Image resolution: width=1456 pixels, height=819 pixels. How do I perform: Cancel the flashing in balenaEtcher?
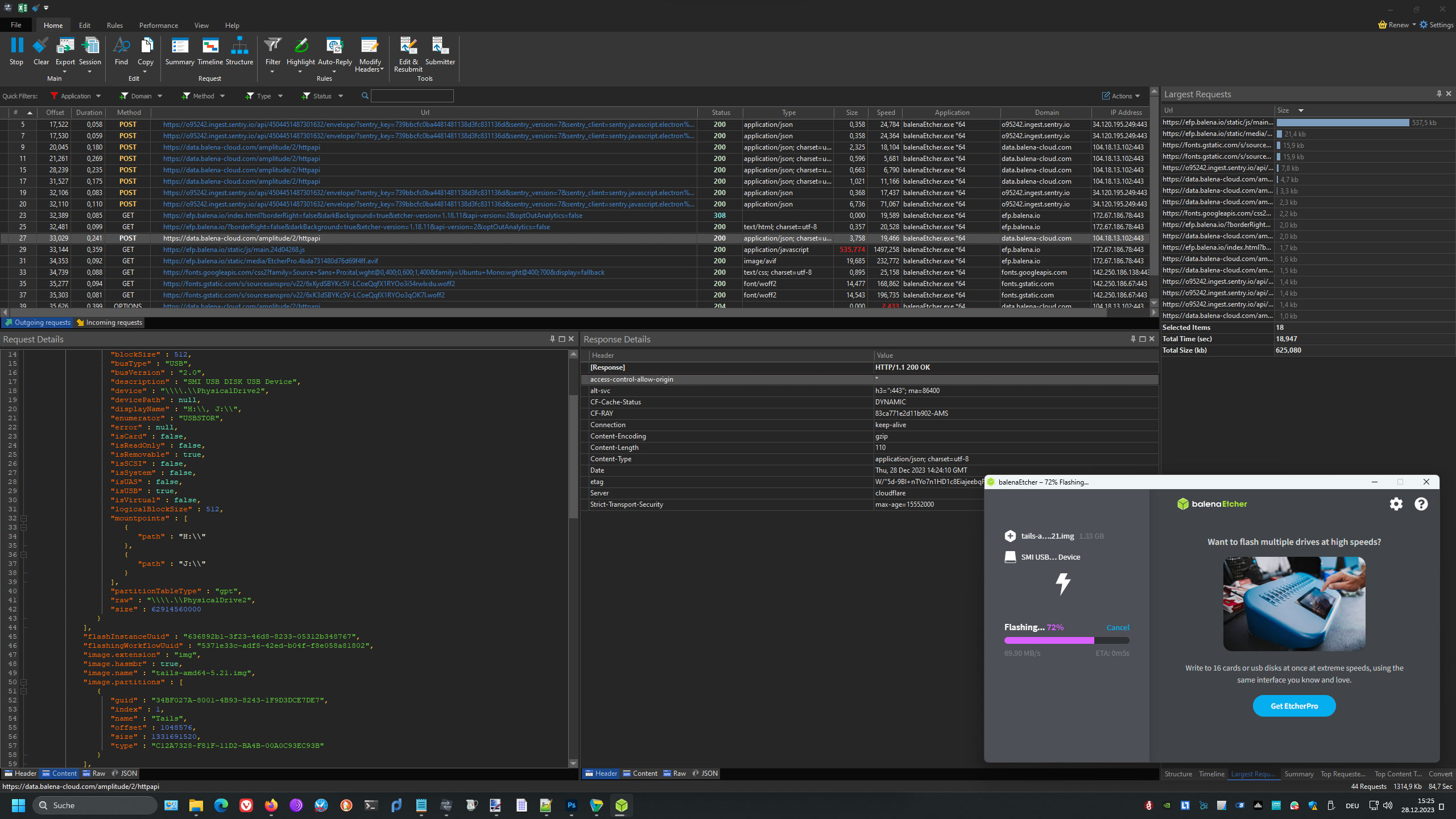pos(1118,627)
